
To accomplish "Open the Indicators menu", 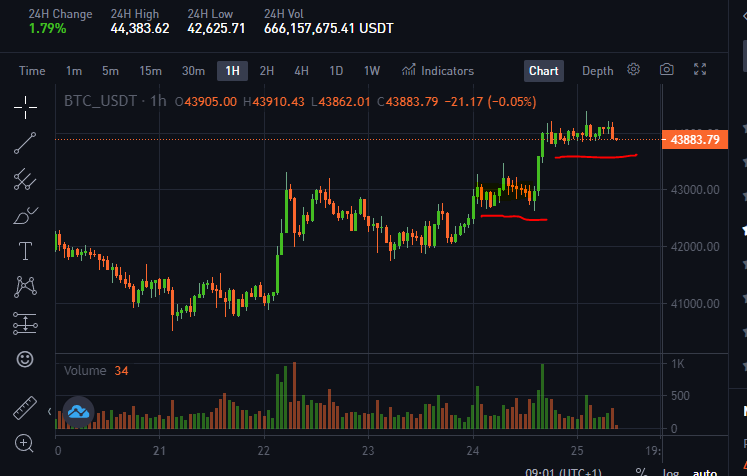I will [437, 71].
